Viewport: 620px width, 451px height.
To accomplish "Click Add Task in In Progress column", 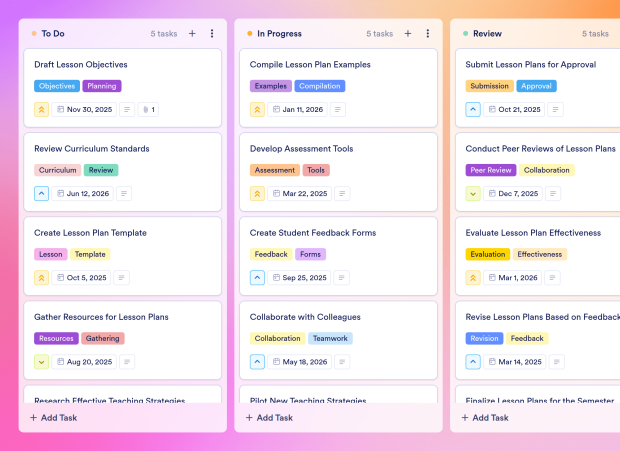I will click(x=269, y=418).
